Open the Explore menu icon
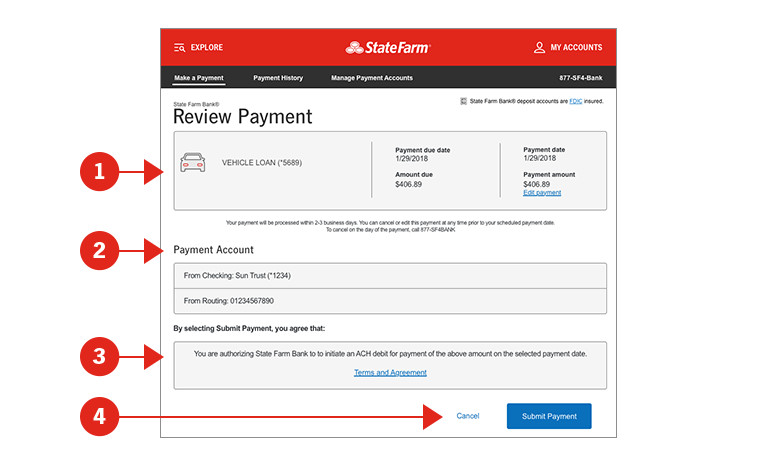Viewport: 777px width, 464px height. point(179,48)
